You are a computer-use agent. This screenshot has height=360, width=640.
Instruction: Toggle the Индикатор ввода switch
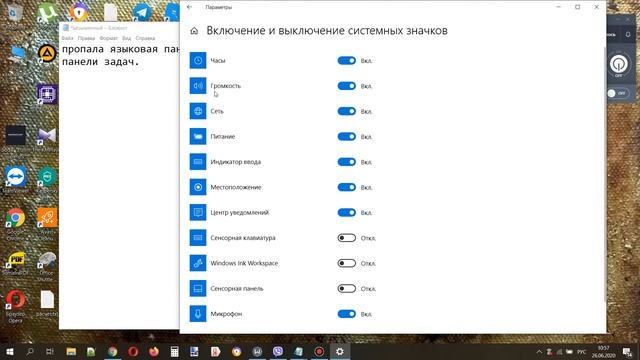[347, 162]
